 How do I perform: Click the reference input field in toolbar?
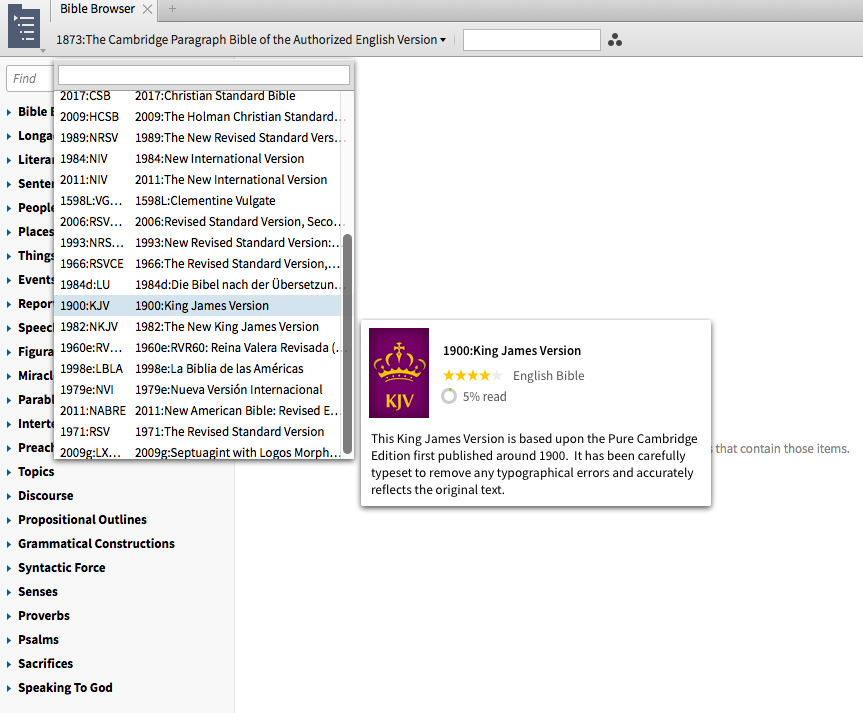(532, 40)
